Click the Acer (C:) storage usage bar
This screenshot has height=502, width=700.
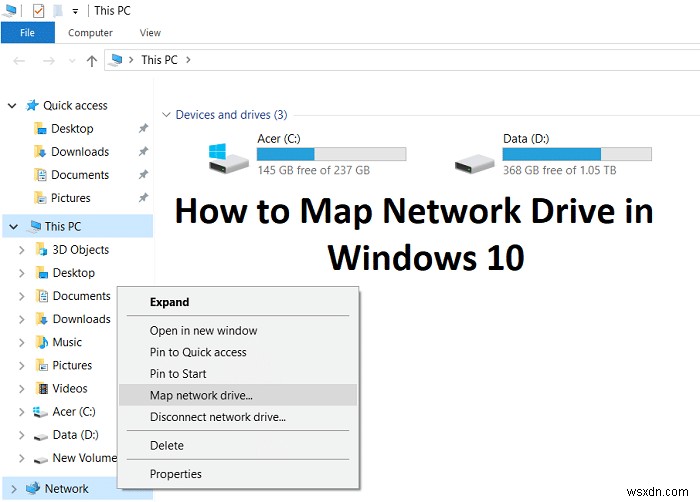331,154
